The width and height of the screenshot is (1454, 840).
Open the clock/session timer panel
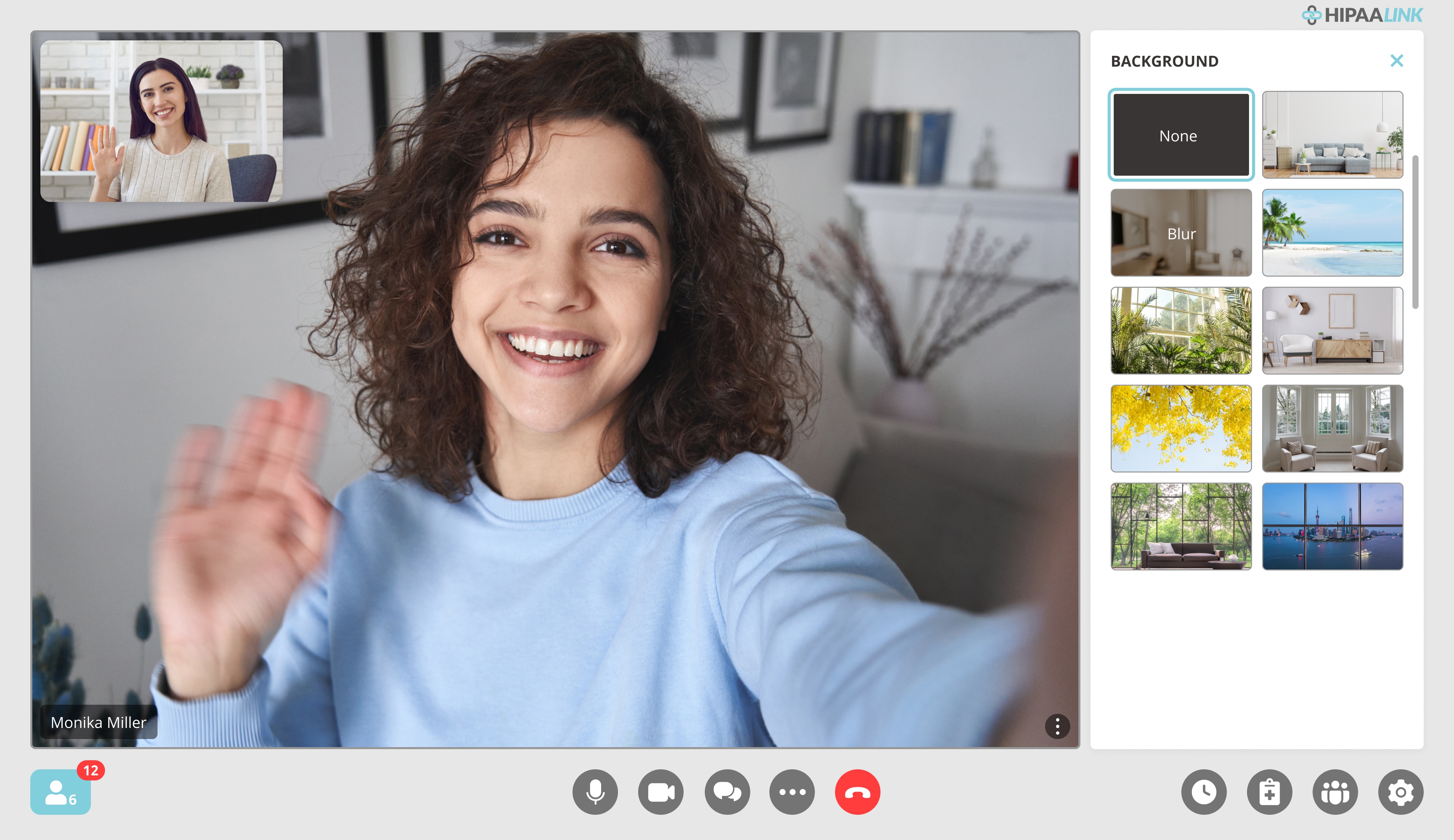pyautogui.click(x=1204, y=792)
